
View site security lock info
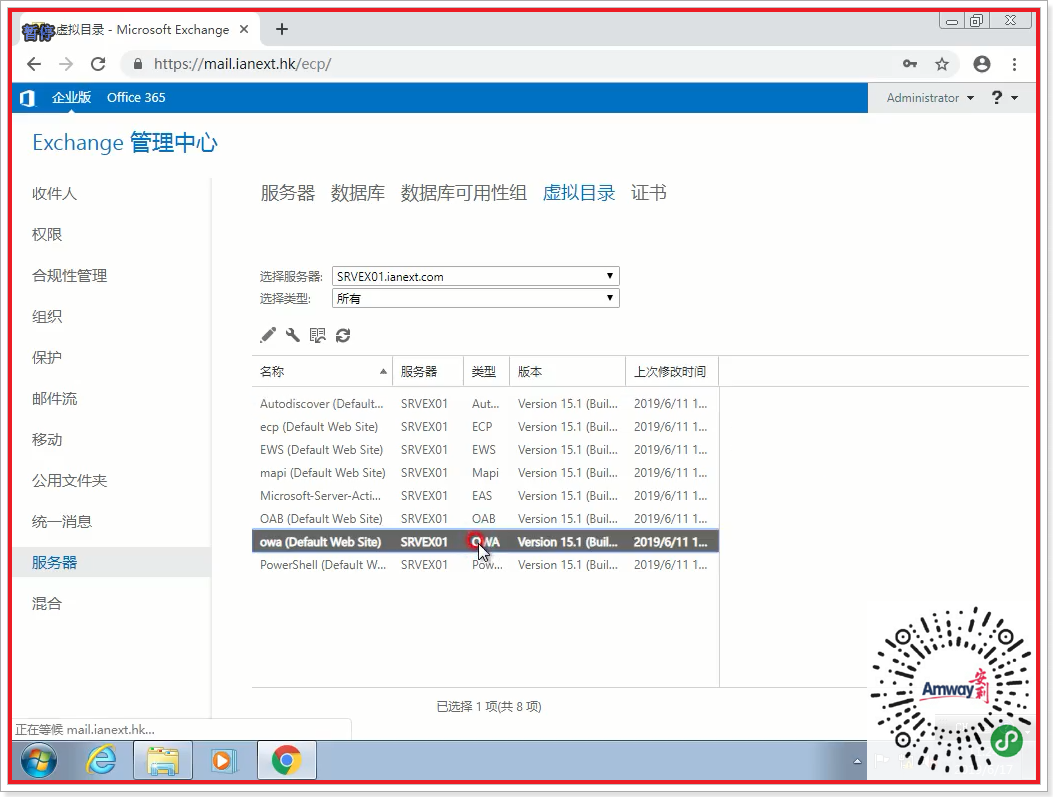[138, 64]
